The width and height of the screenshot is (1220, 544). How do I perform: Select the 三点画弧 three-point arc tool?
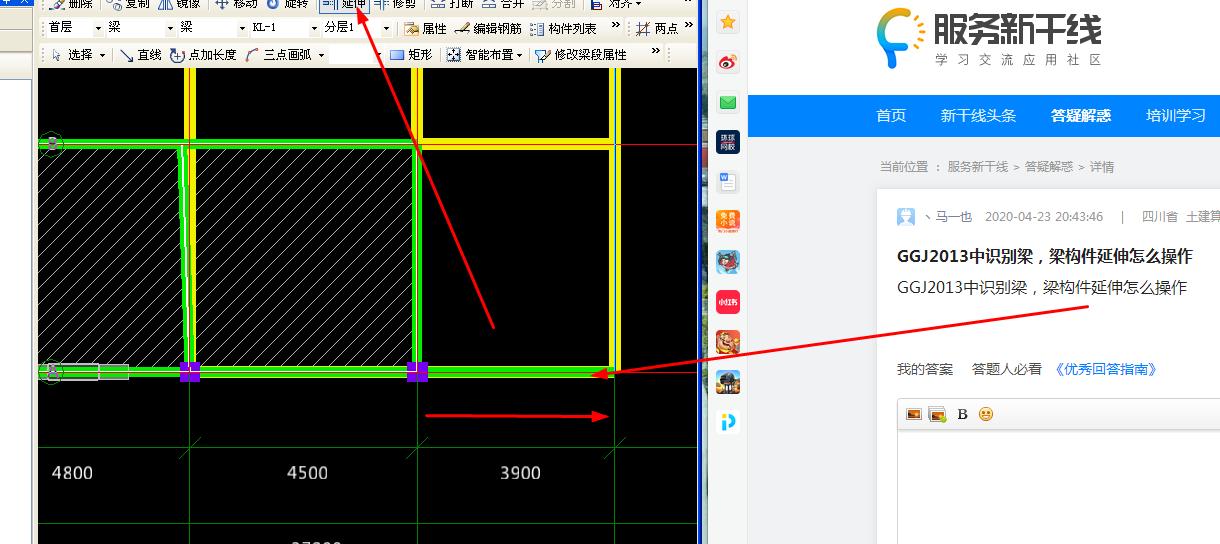click(x=279, y=55)
